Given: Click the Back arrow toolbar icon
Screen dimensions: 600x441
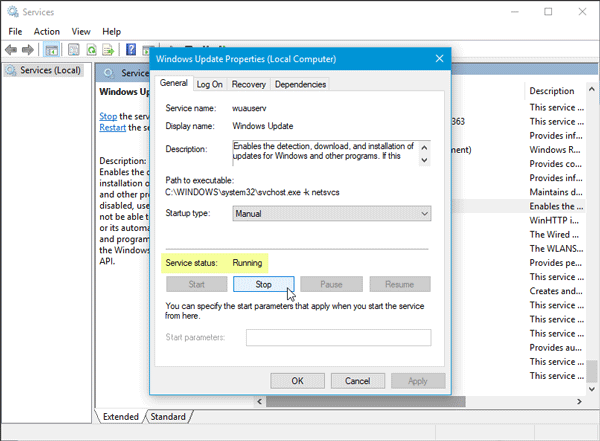Looking at the screenshot, I should click(12, 49).
